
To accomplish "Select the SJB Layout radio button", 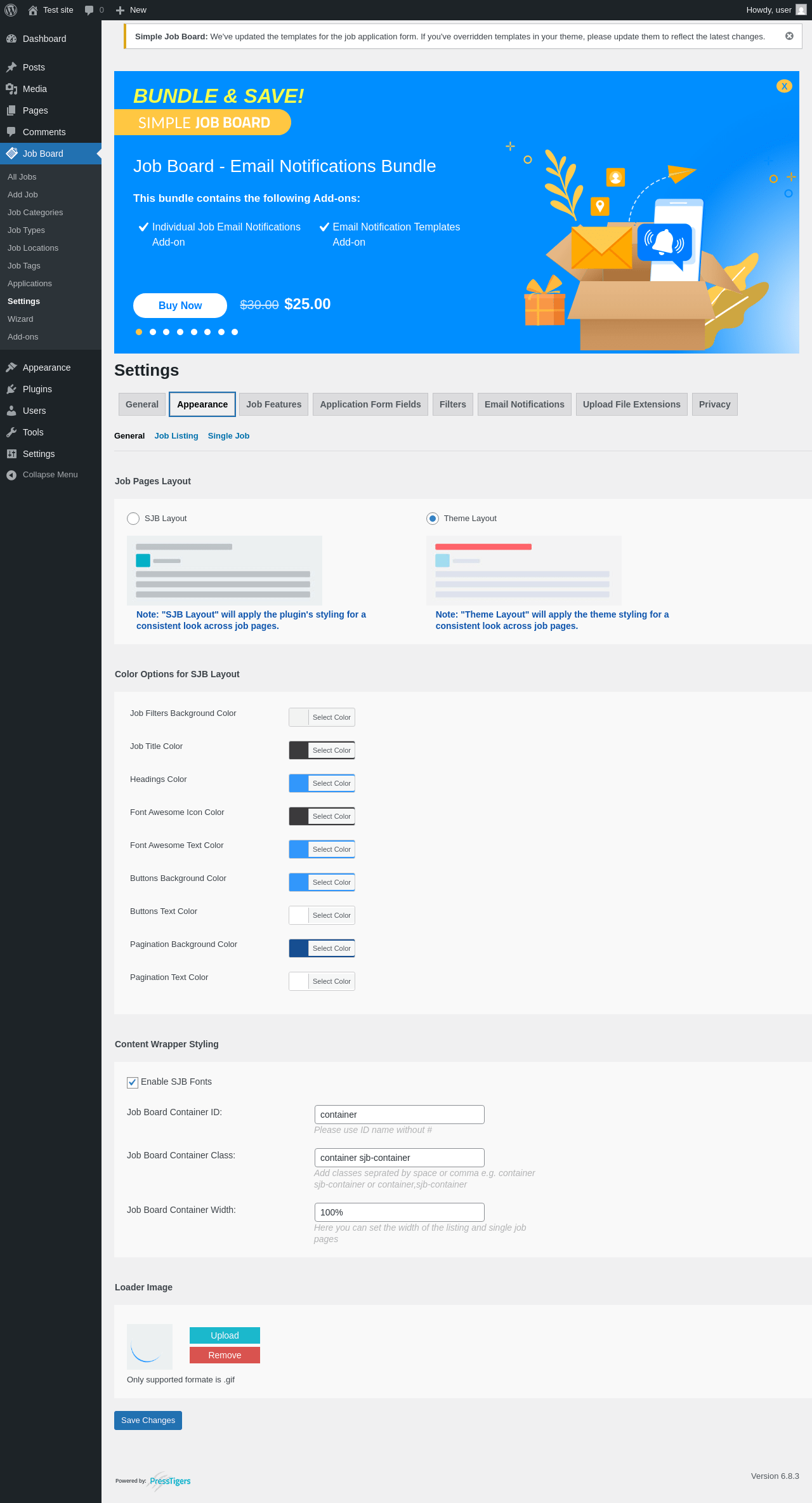I will [133, 519].
